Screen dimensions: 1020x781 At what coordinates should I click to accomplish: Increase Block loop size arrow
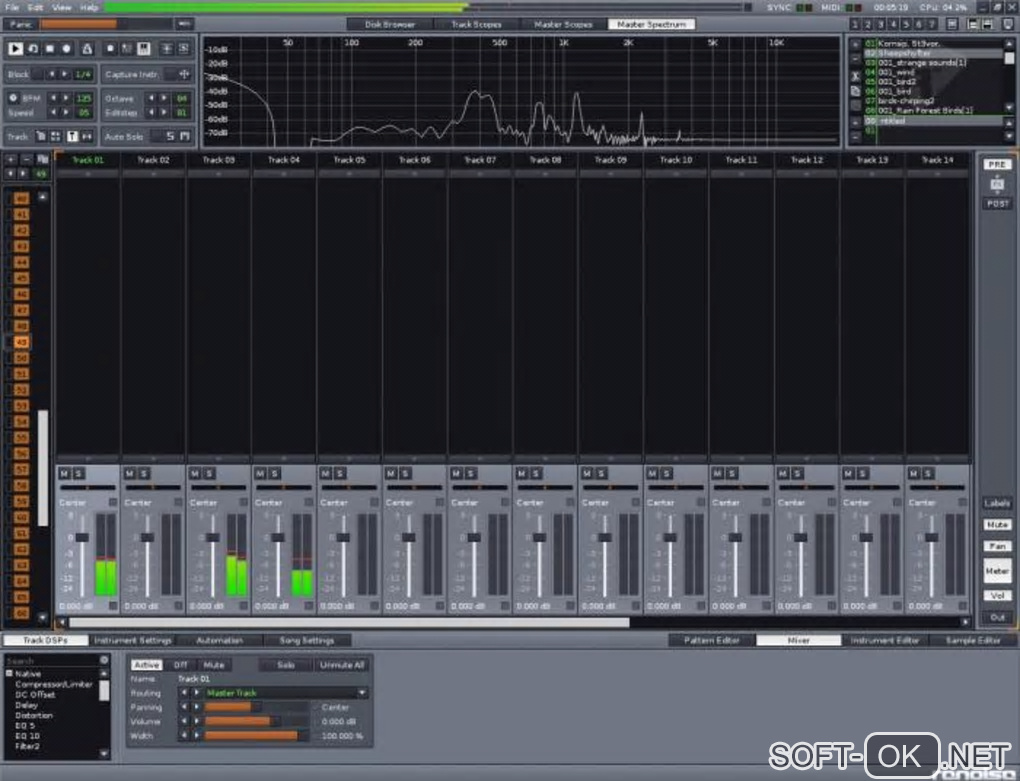click(64, 74)
